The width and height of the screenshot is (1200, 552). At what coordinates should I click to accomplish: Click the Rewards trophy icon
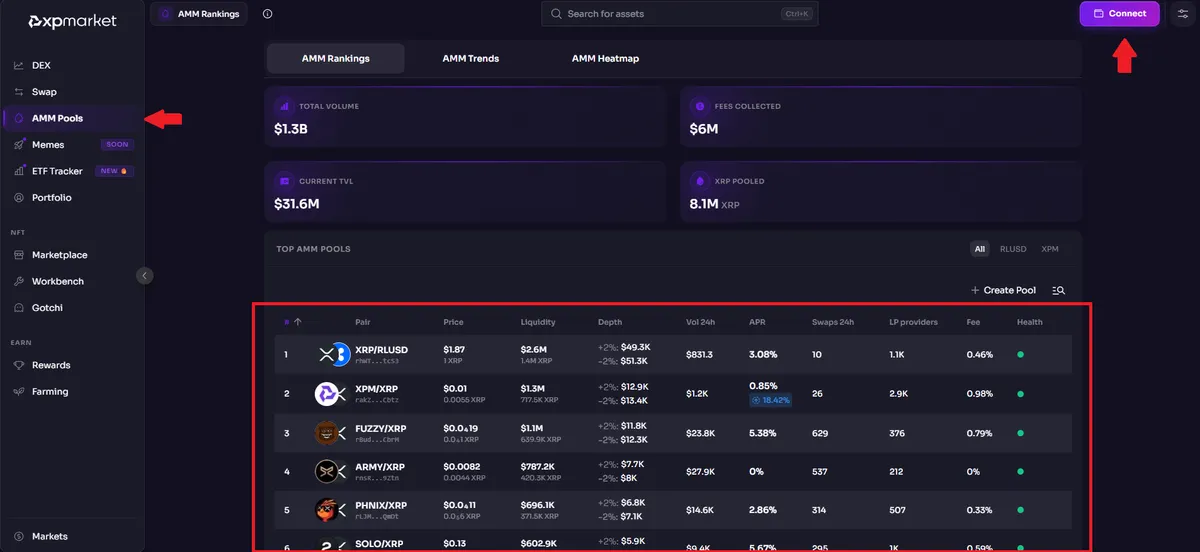(x=18, y=365)
